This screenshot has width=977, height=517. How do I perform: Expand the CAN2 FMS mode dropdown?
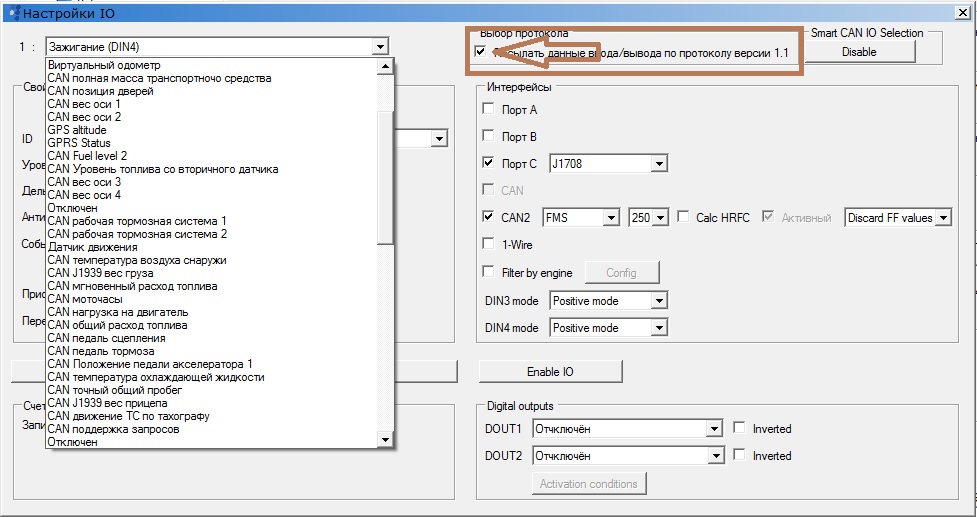[610, 218]
